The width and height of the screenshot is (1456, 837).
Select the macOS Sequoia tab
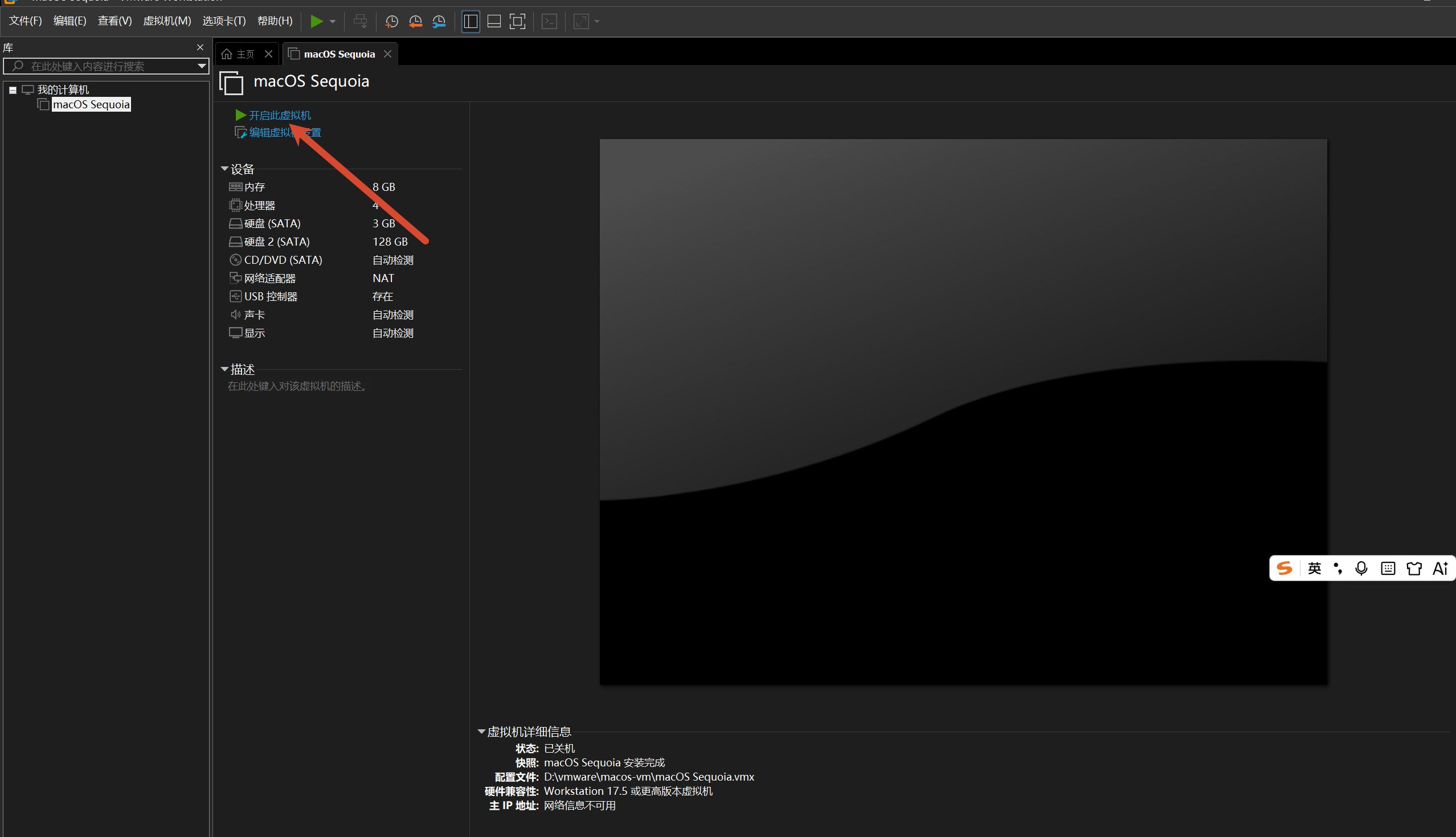339,54
